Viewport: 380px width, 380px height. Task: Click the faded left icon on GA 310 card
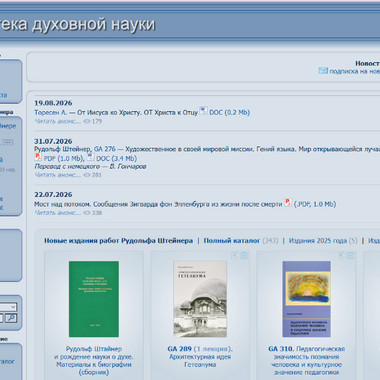click(x=341, y=256)
